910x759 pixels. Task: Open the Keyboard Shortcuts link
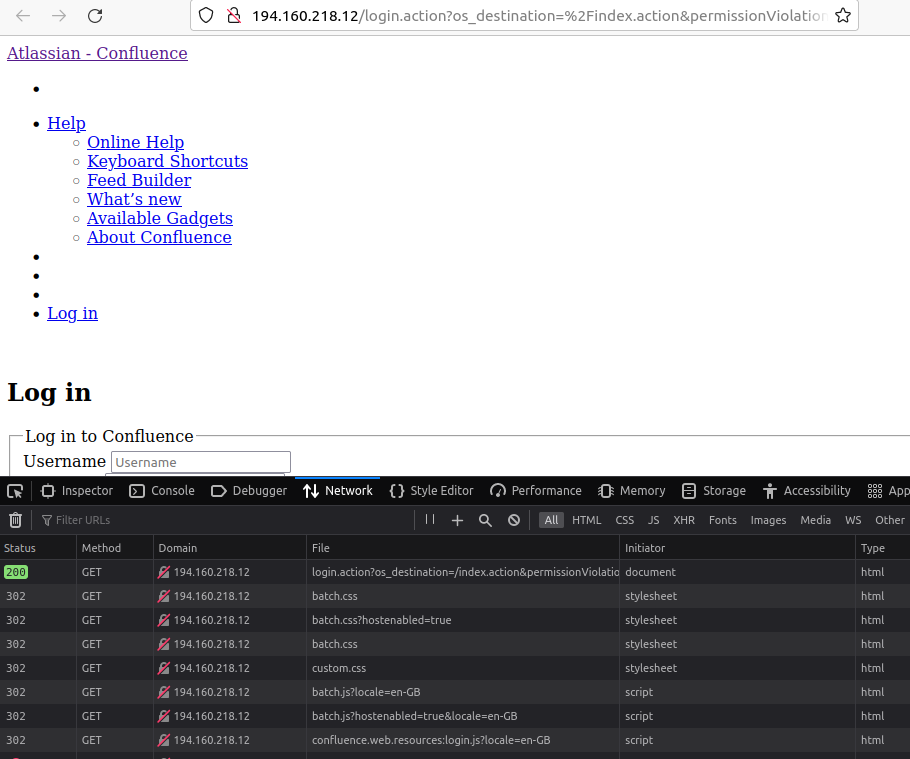pyautogui.click(x=167, y=161)
